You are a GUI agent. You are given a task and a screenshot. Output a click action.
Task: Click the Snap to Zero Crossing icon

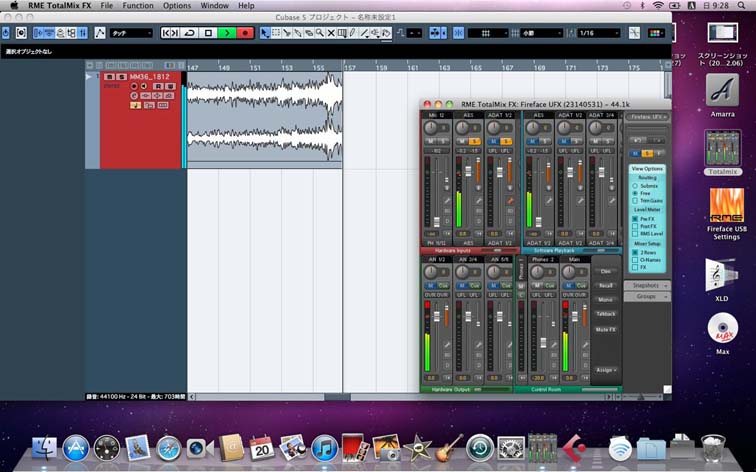click(634, 33)
